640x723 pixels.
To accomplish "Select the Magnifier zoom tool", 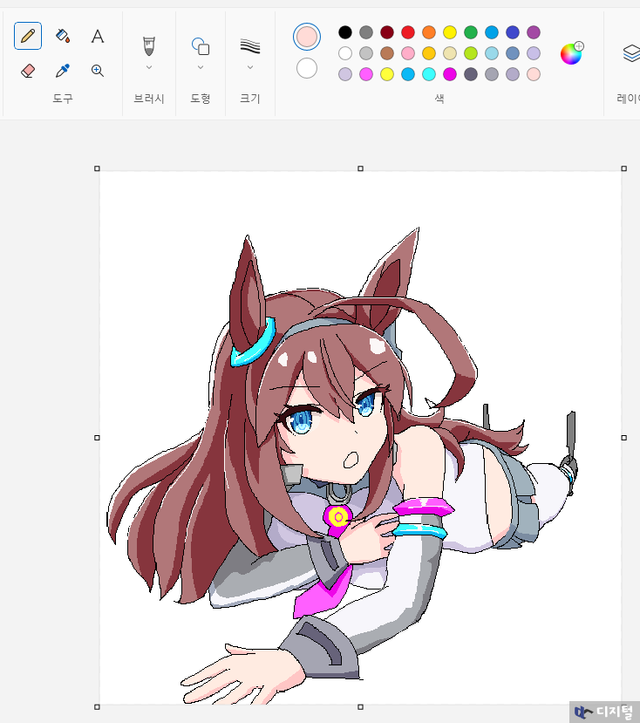I will pyautogui.click(x=97, y=71).
